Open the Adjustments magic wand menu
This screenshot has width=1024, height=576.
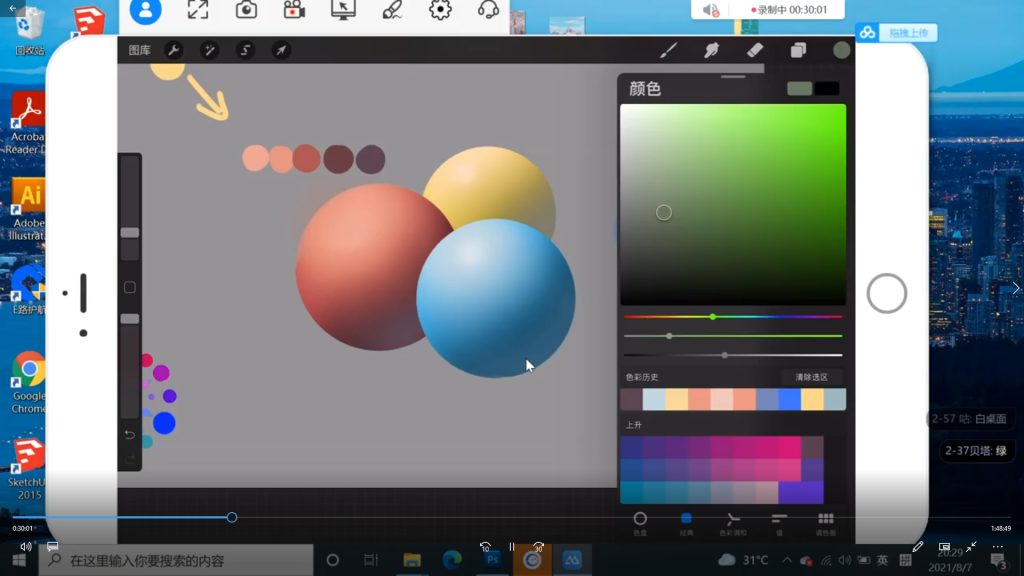(x=209, y=50)
